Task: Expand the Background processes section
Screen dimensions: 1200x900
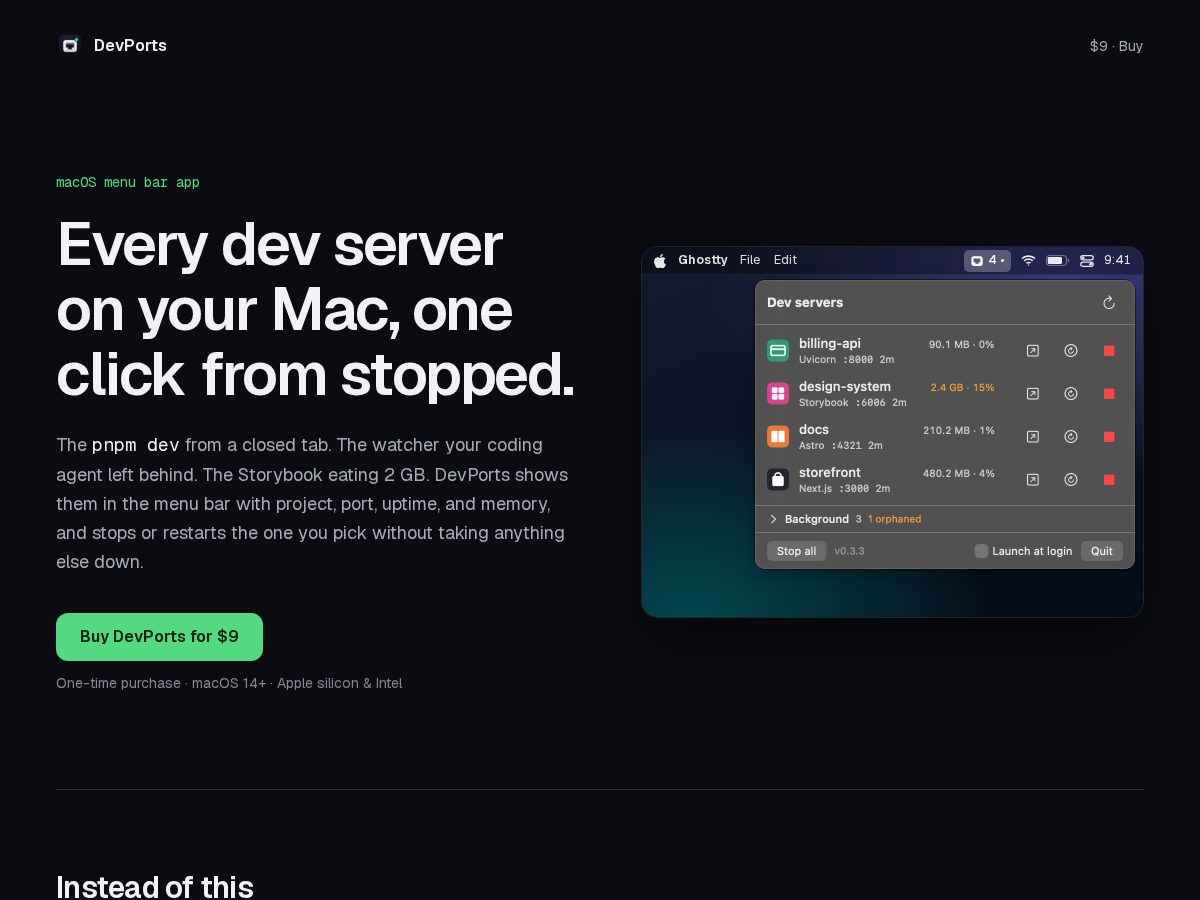Action: (x=773, y=519)
